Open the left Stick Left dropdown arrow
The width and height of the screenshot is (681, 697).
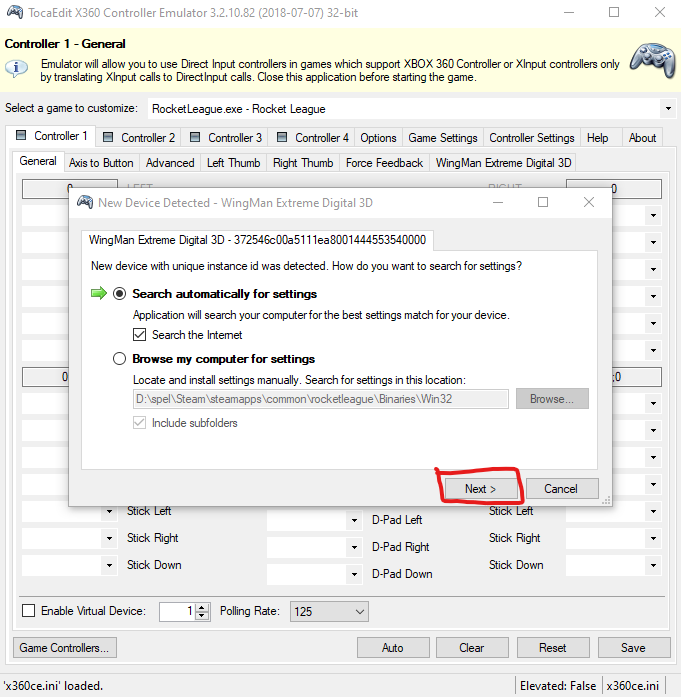(x=109, y=511)
